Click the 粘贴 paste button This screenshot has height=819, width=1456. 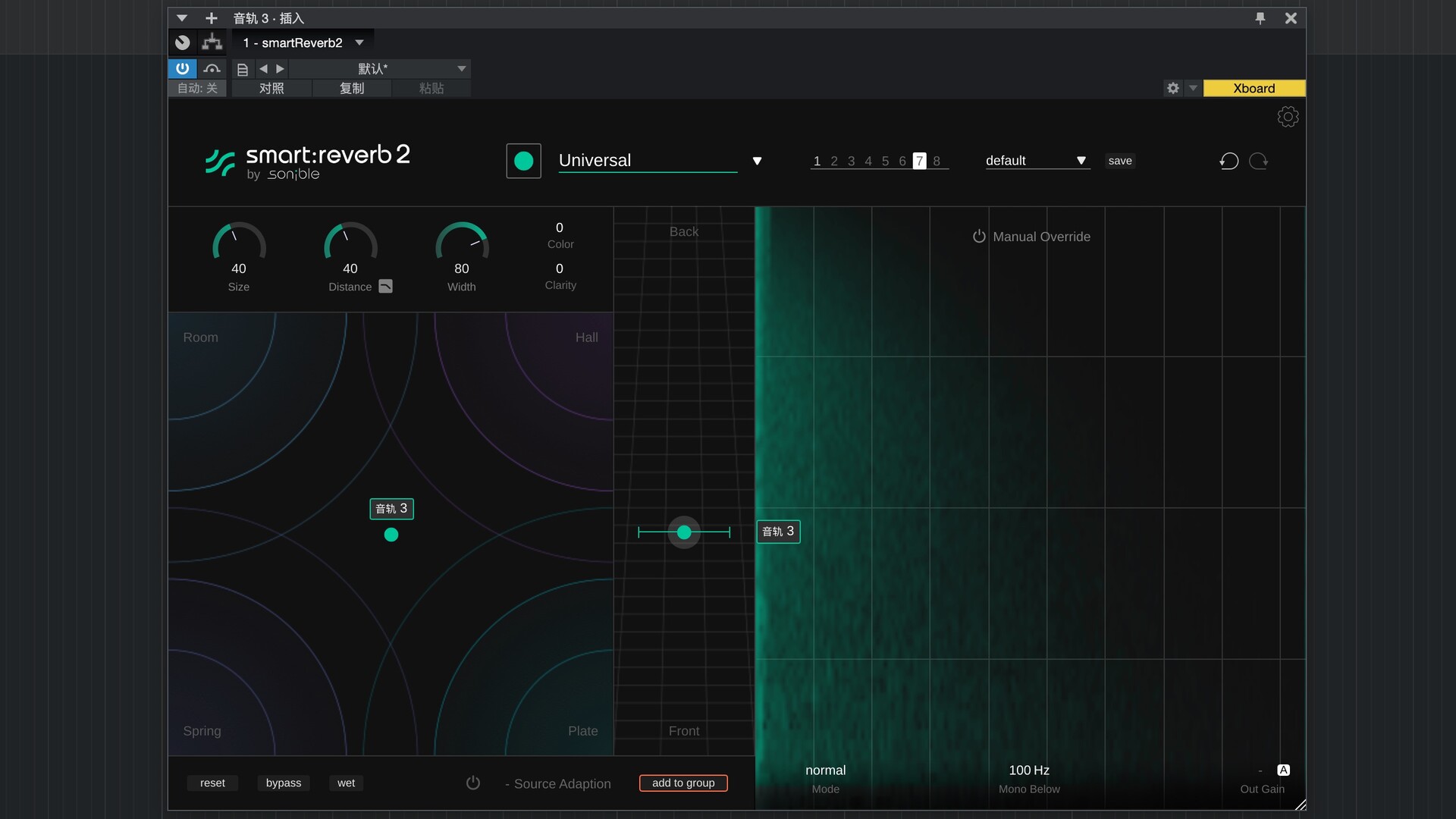click(x=431, y=88)
